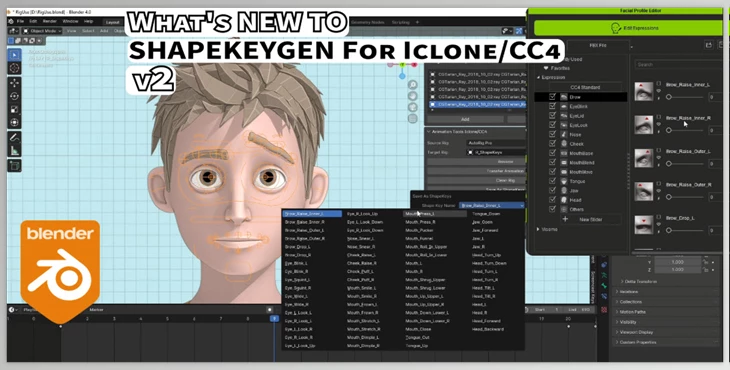Image resolution: width=730 pixels, height=370 pixels.
Task: Collapse the Expression tree section
Action: (x=539, y=77)
